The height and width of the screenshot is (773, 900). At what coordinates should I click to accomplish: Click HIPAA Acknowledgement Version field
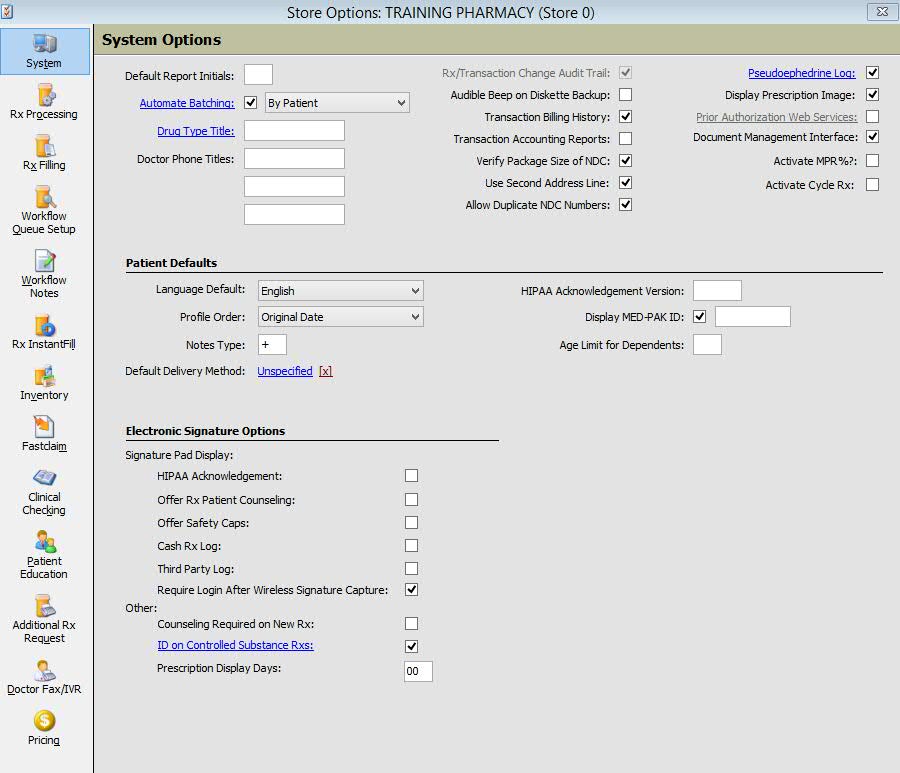(717, 290)
